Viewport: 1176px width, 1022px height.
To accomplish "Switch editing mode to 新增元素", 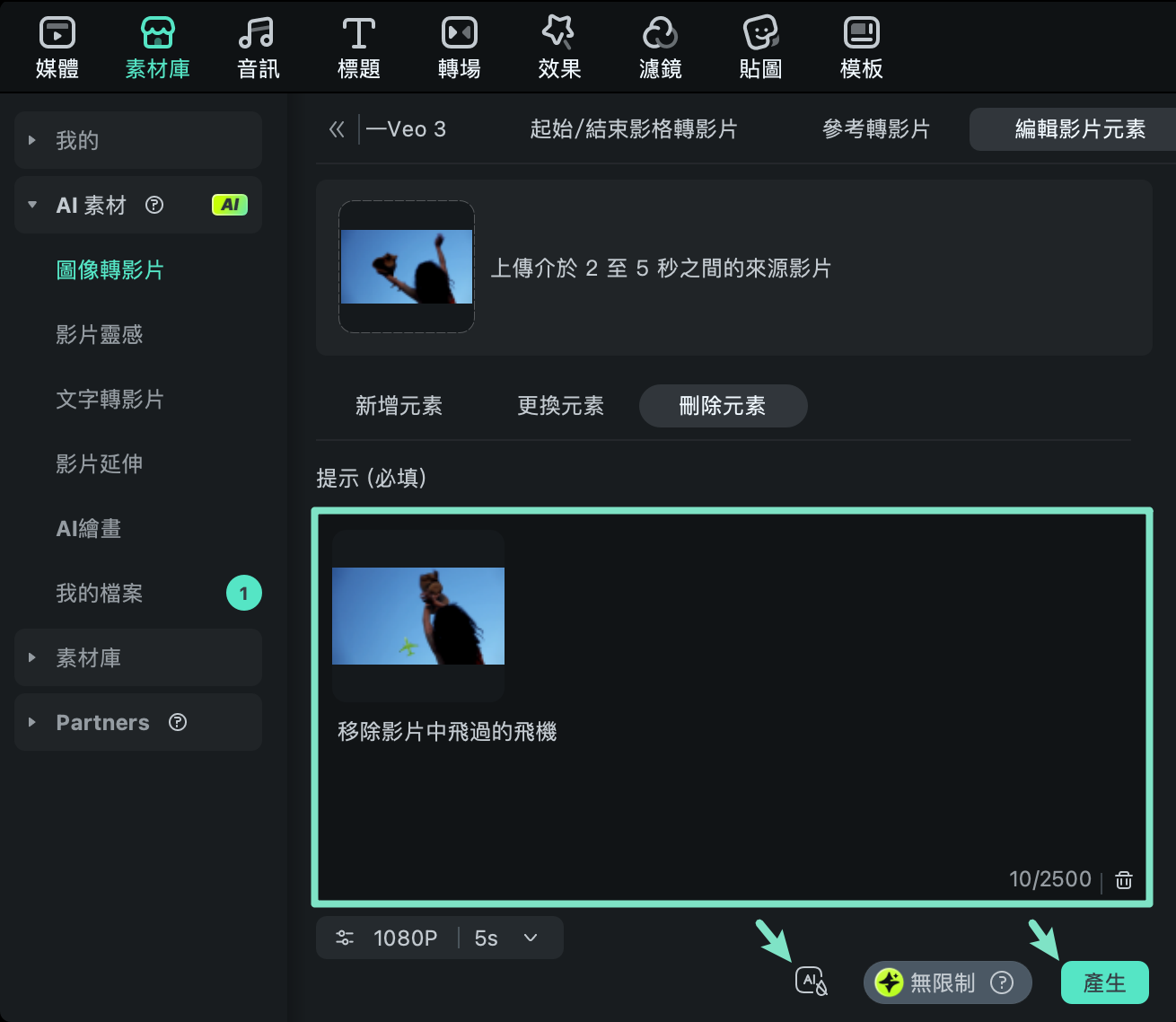I will point(399,406).
